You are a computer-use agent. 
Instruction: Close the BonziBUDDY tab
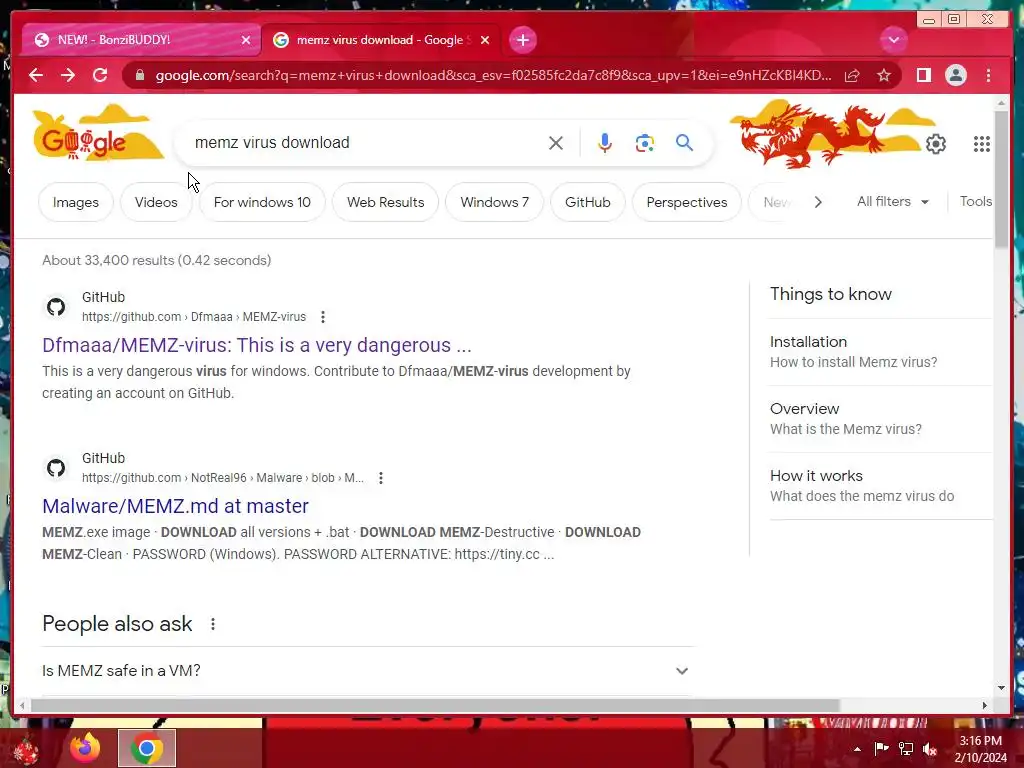(x=246, y=40)
